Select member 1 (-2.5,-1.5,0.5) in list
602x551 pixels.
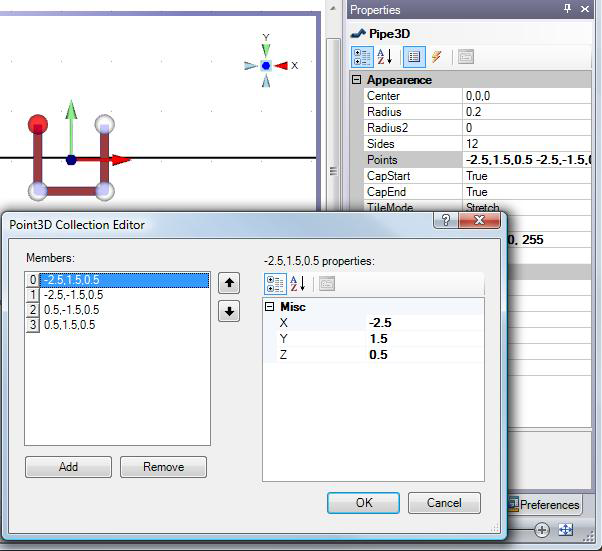click(x=73, y=295)
